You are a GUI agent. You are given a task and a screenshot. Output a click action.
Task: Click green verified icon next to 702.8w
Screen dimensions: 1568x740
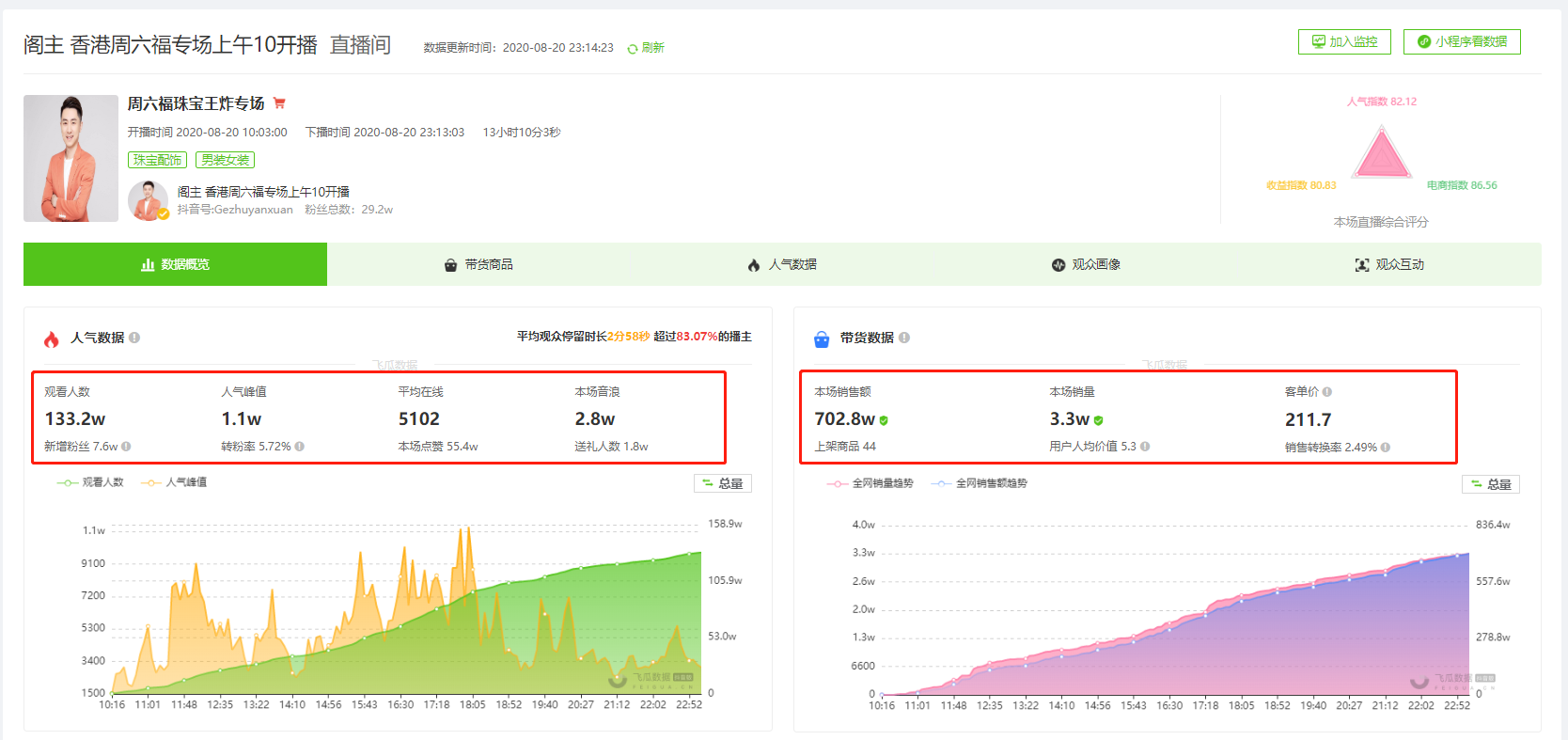click(884, 420)
